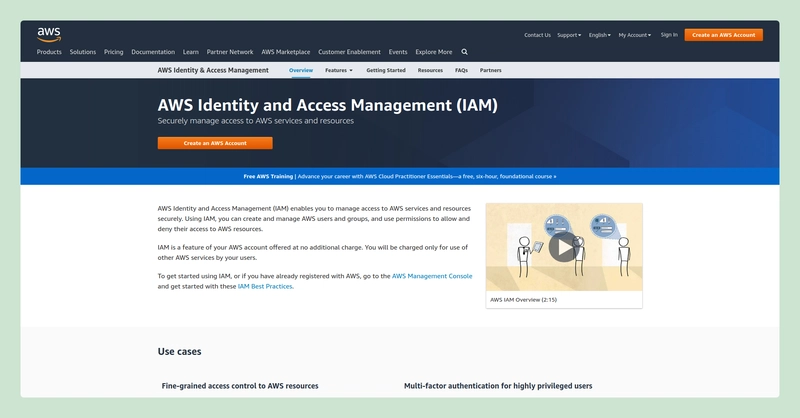Screen dimensions: 800x418
Task: Expand the Features dropdown tab
Action: coord(339,70)
